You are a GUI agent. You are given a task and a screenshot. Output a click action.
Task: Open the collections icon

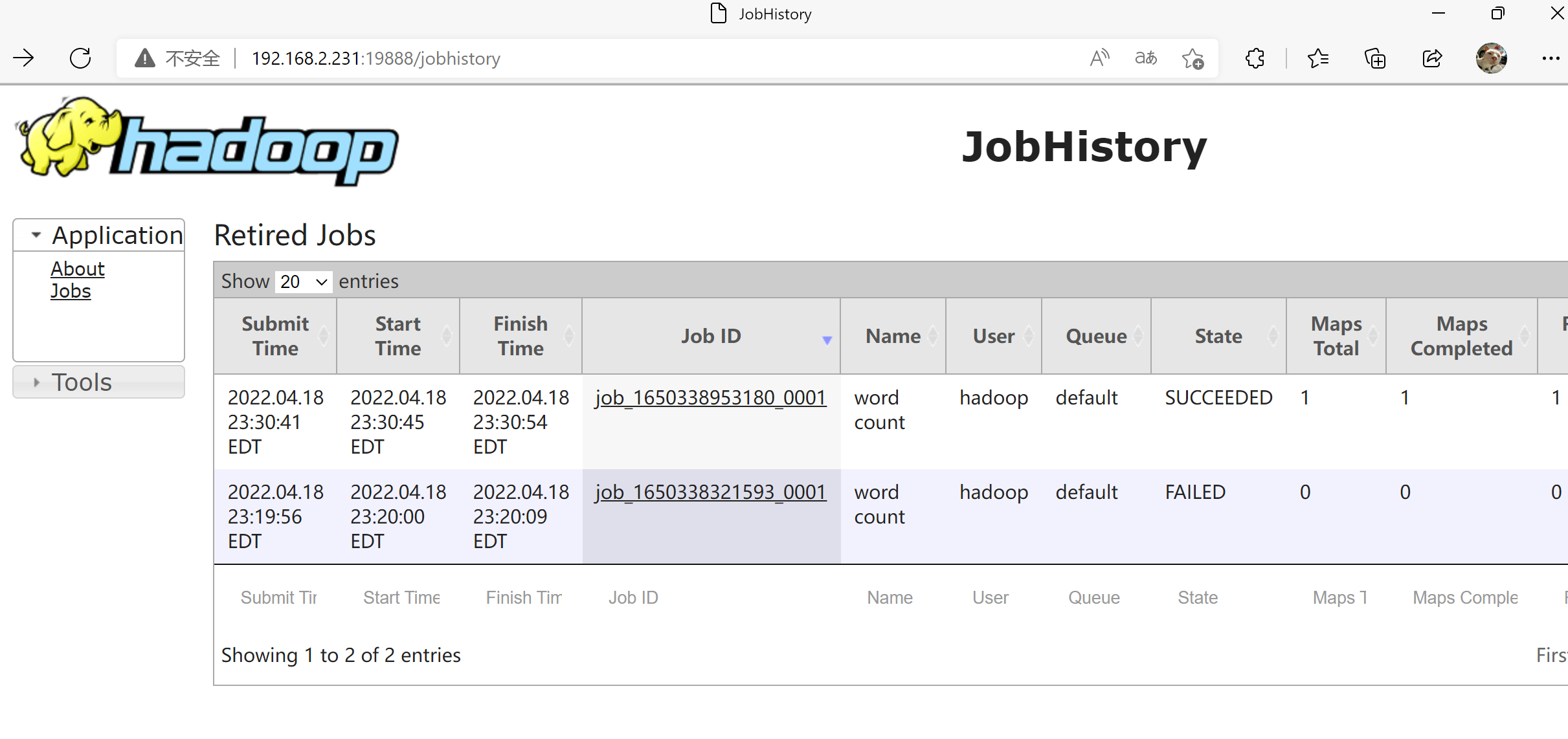coord(1375,58)
